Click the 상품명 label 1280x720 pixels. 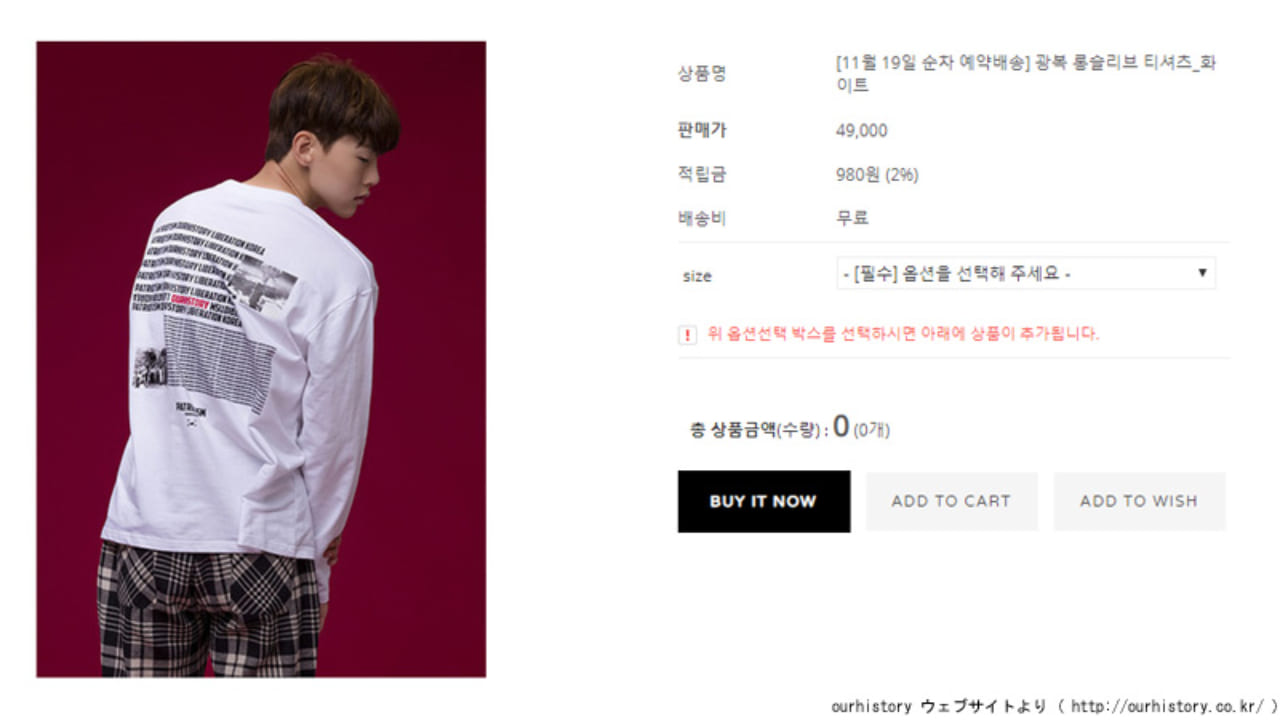pyautogui.click(x=702, y=74)
